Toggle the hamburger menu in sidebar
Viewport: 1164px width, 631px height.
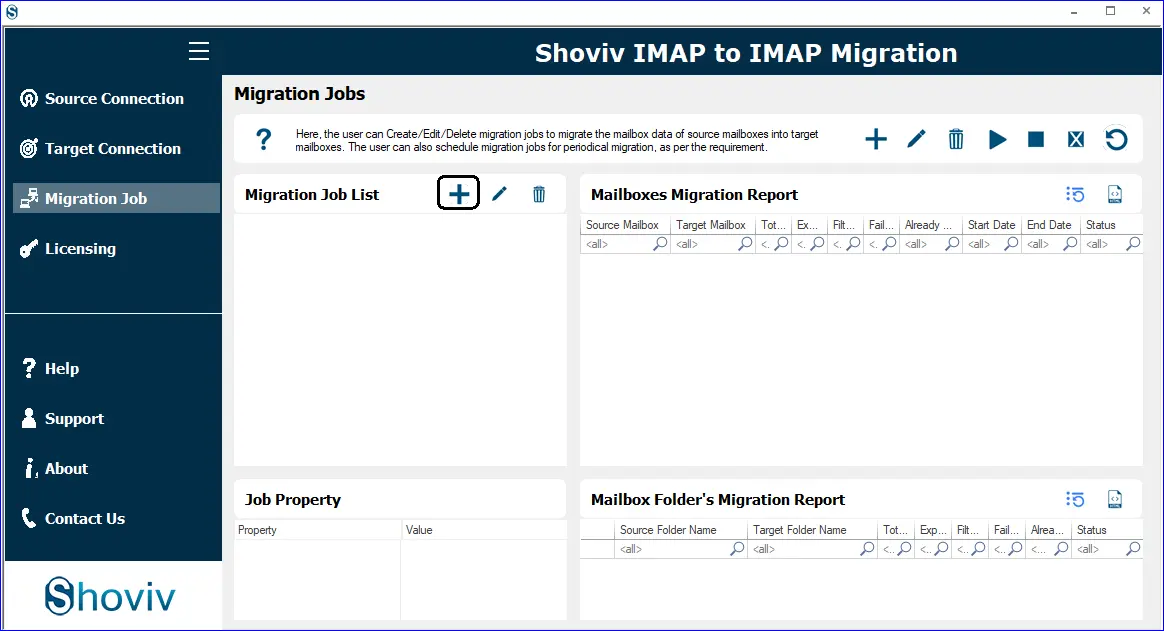(x=198, y=51)
